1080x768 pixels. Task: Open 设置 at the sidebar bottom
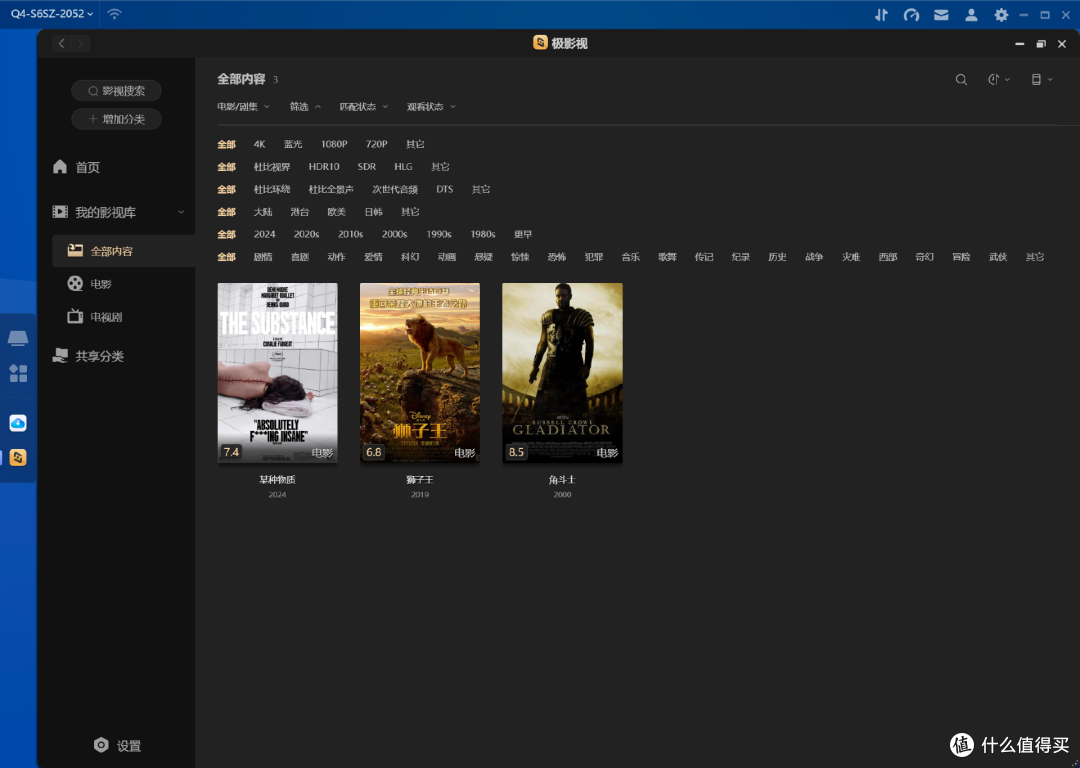click(x=117, y=745)
